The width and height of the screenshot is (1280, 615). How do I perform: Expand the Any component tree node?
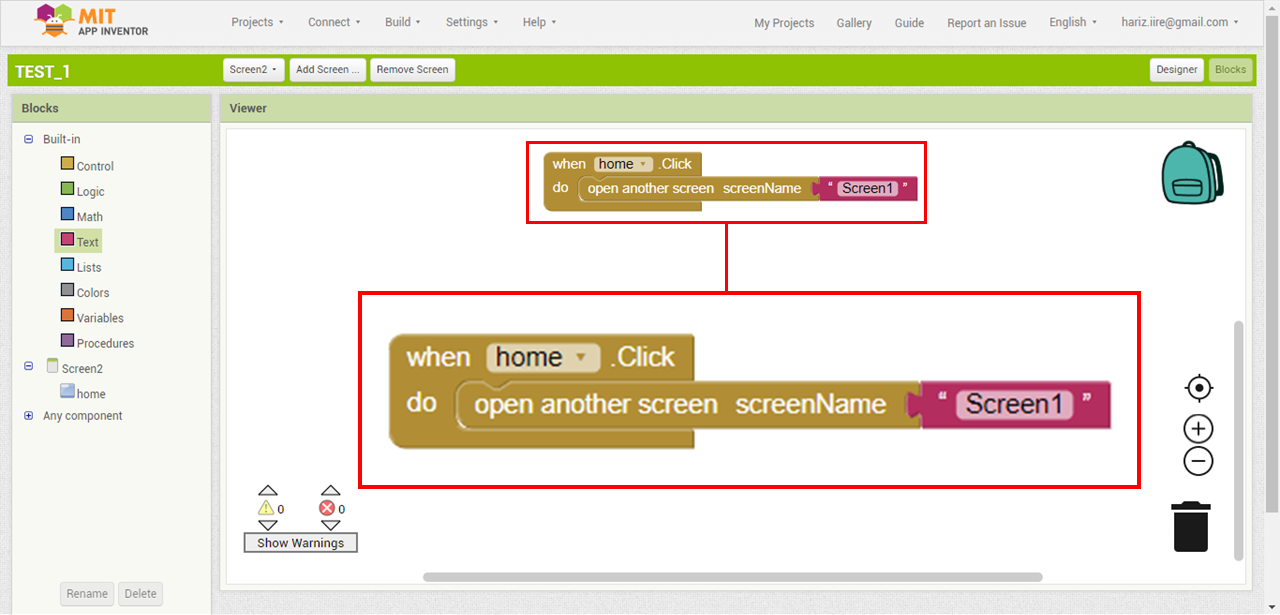(x=29, y=416)
